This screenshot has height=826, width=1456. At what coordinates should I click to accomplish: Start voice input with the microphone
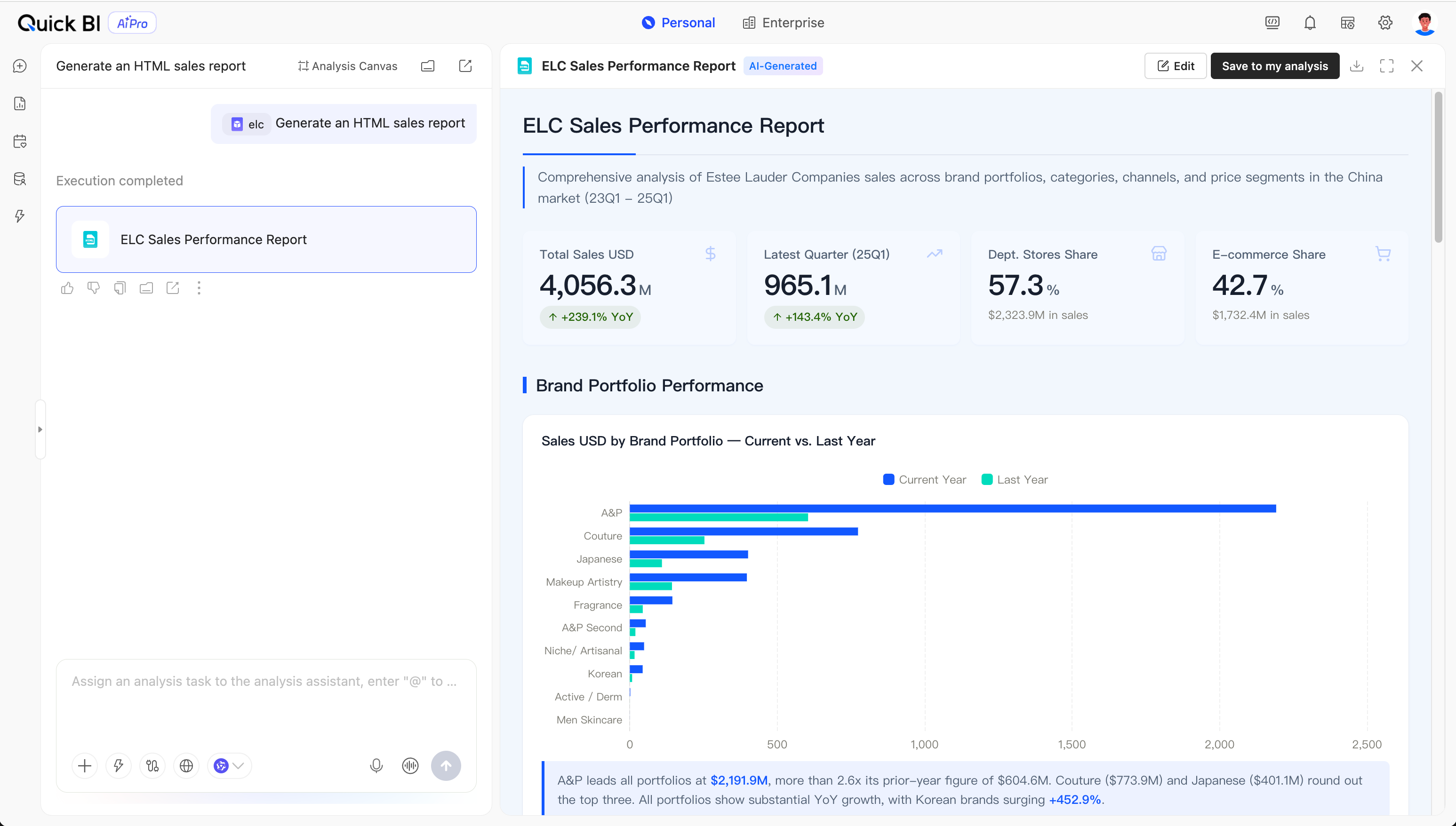coord(376,766)
